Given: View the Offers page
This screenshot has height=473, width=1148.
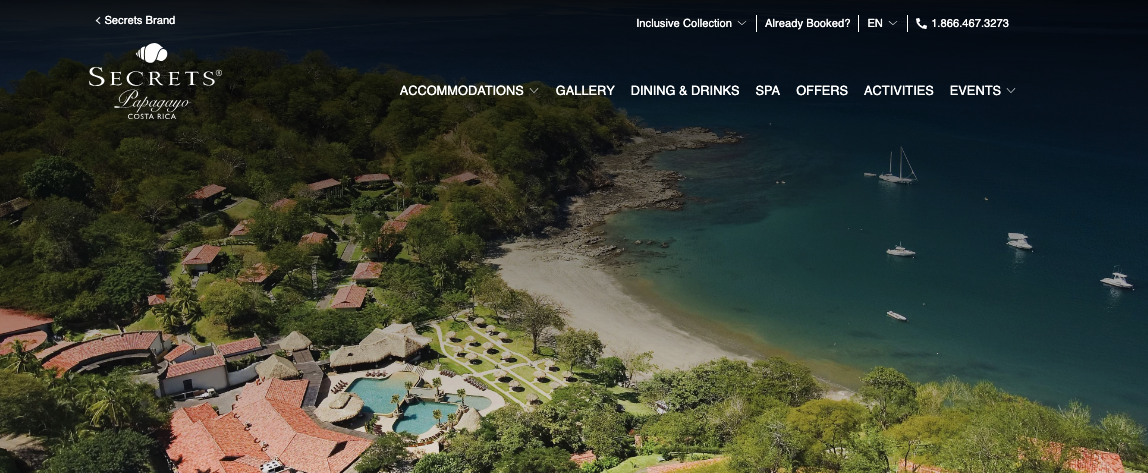Looking at the screenshot, I should (x=821, y=91).
